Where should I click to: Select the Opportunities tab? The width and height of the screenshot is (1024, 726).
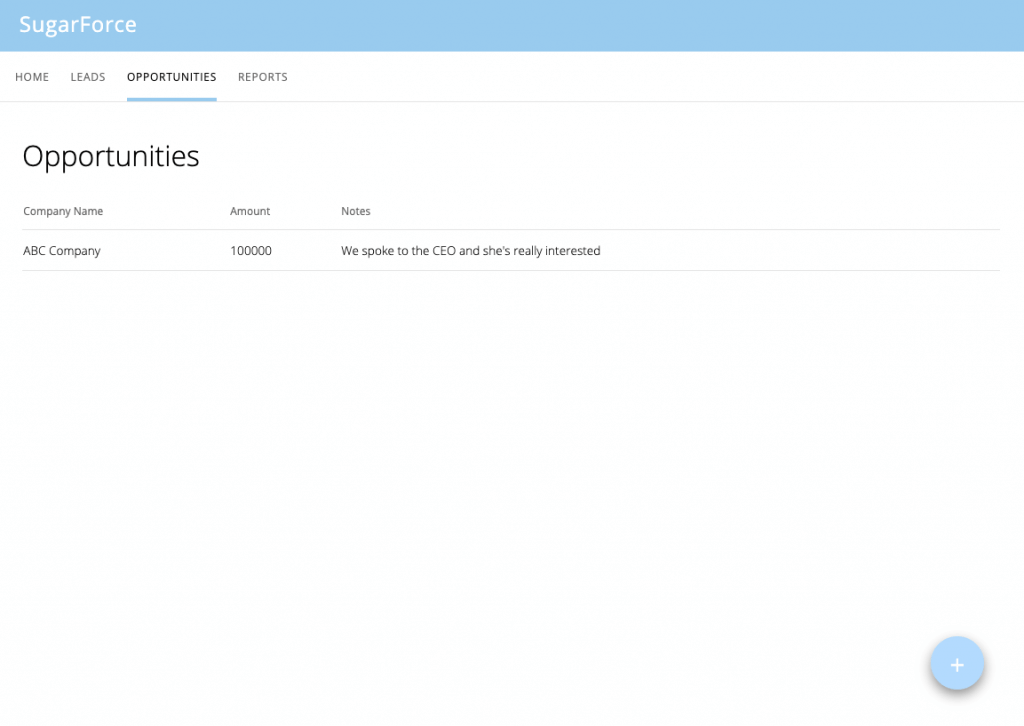172,77
